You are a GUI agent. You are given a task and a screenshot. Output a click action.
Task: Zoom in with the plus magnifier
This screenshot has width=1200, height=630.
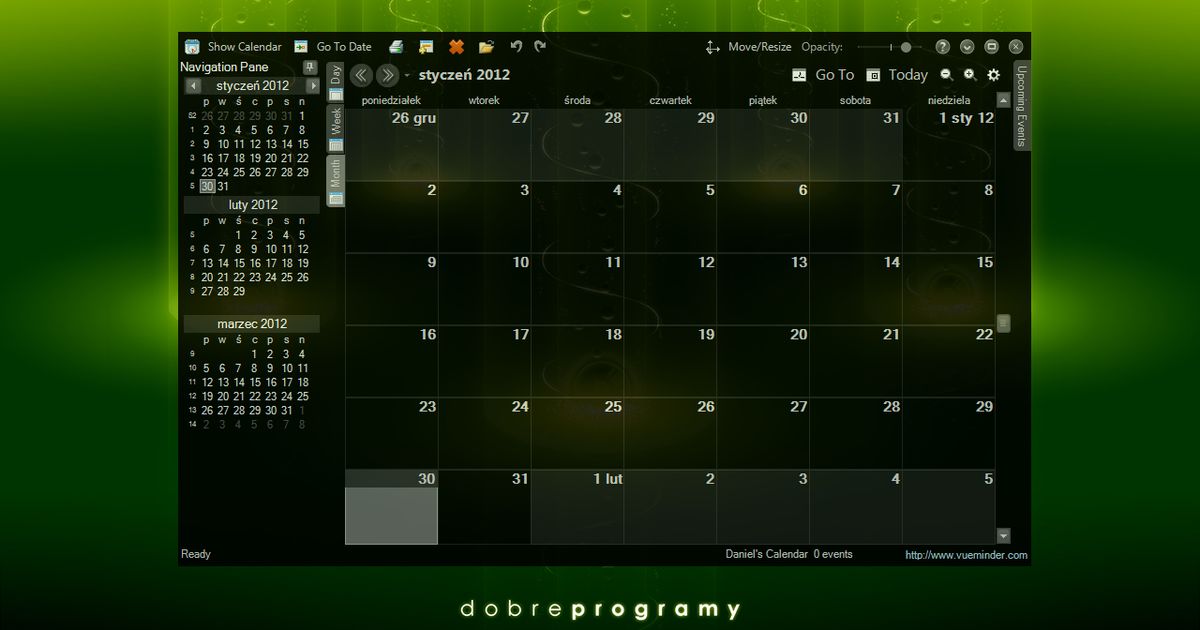point(969,75)
